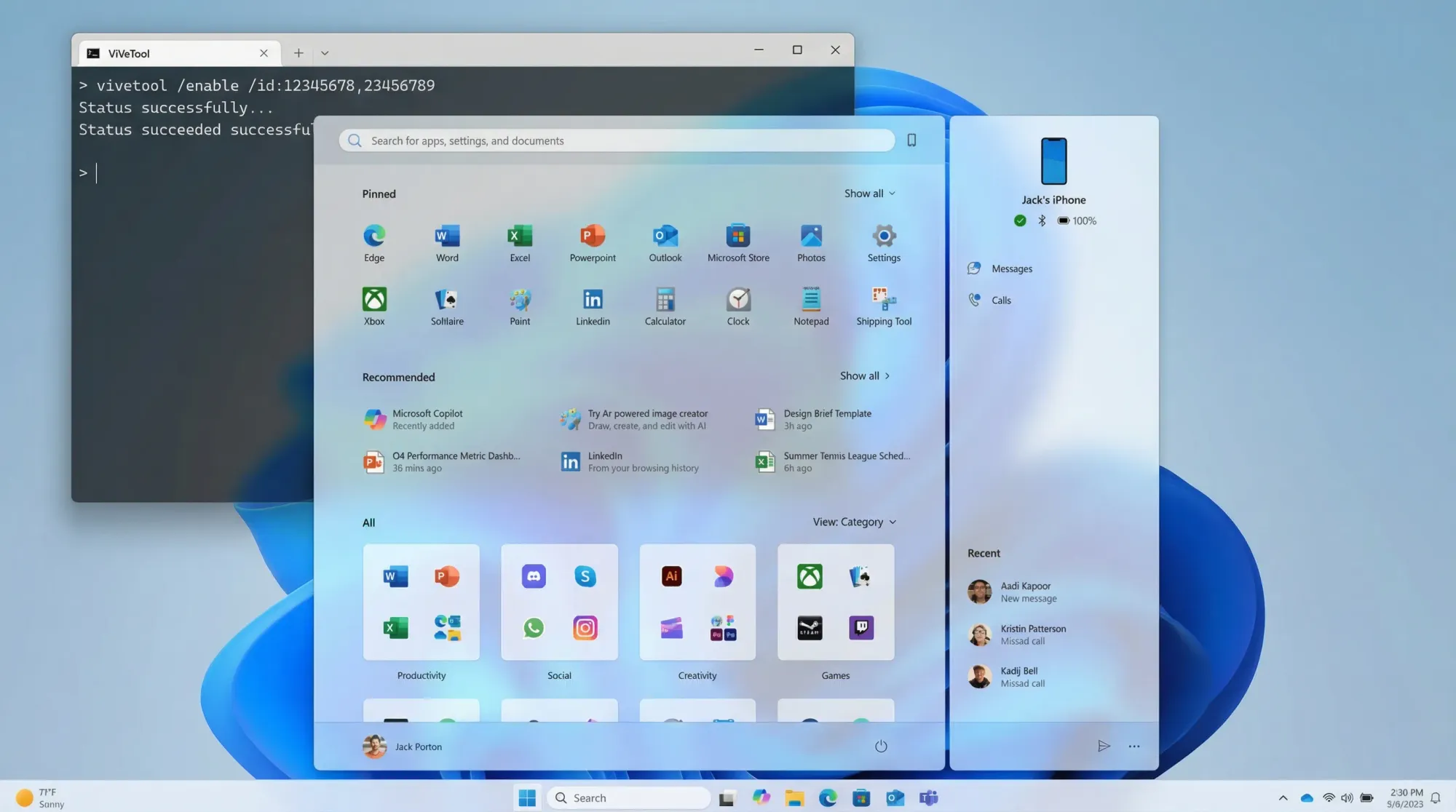Open the Edge pinned app
1456x812 pixels.
pos(374,236)
